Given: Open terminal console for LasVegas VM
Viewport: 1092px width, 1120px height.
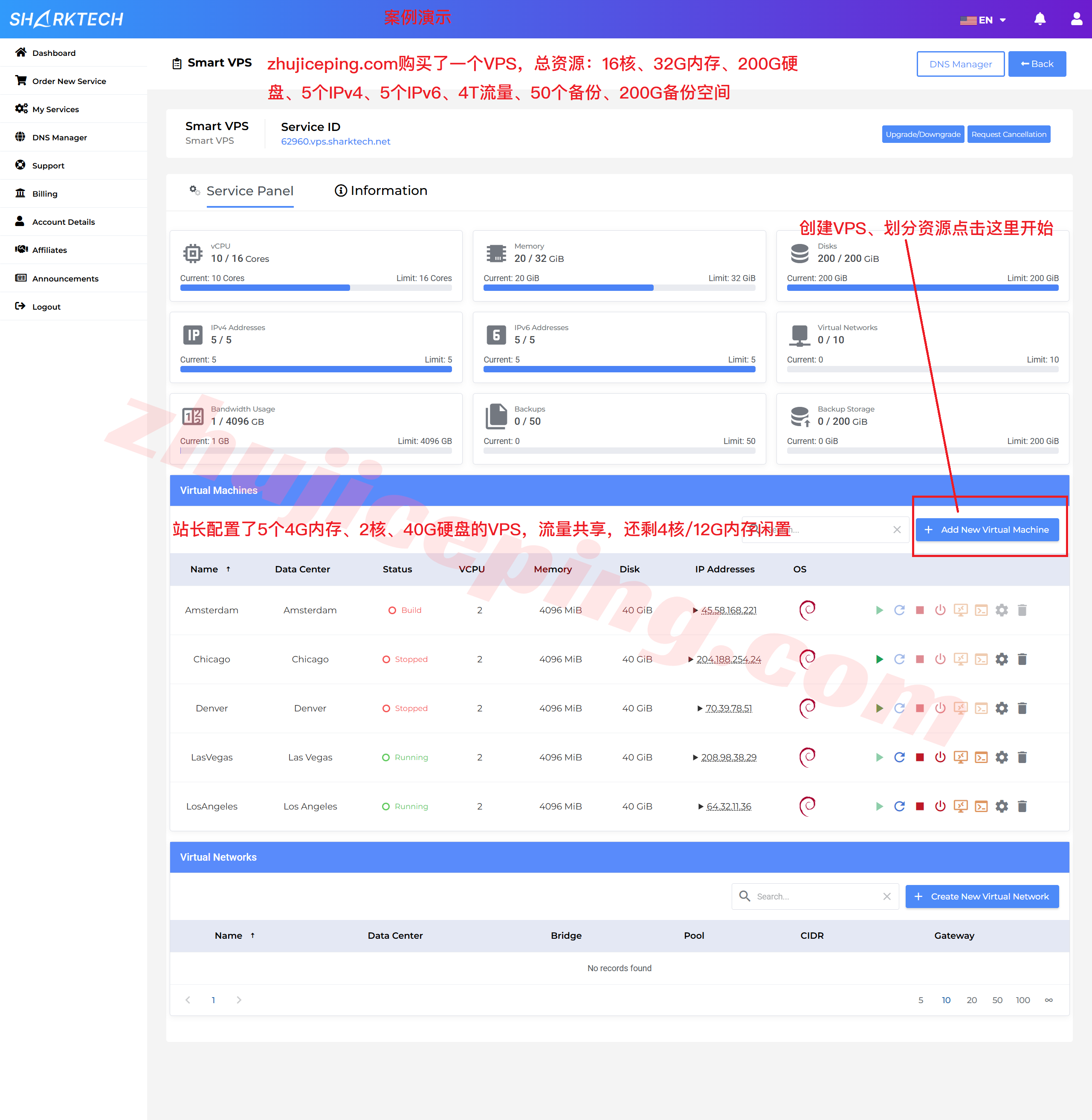Looking at the screenshot, I should pyautogui.click(x=981, y=757).
